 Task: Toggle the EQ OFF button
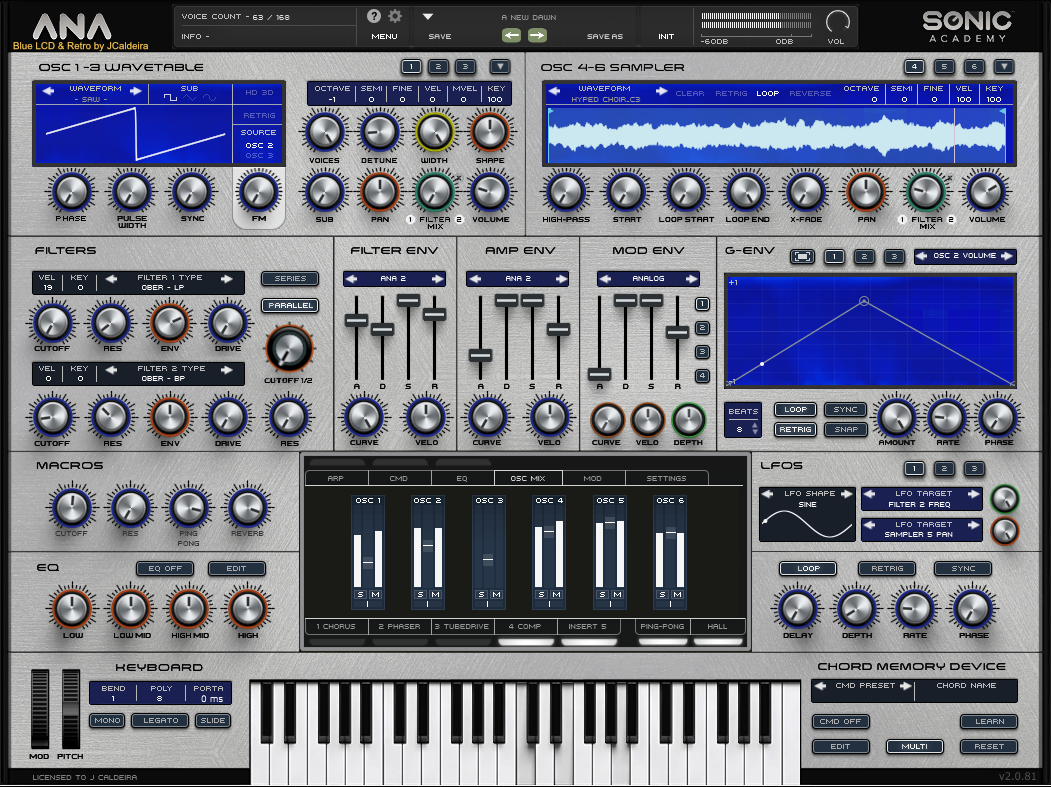[x=165, y=568]
